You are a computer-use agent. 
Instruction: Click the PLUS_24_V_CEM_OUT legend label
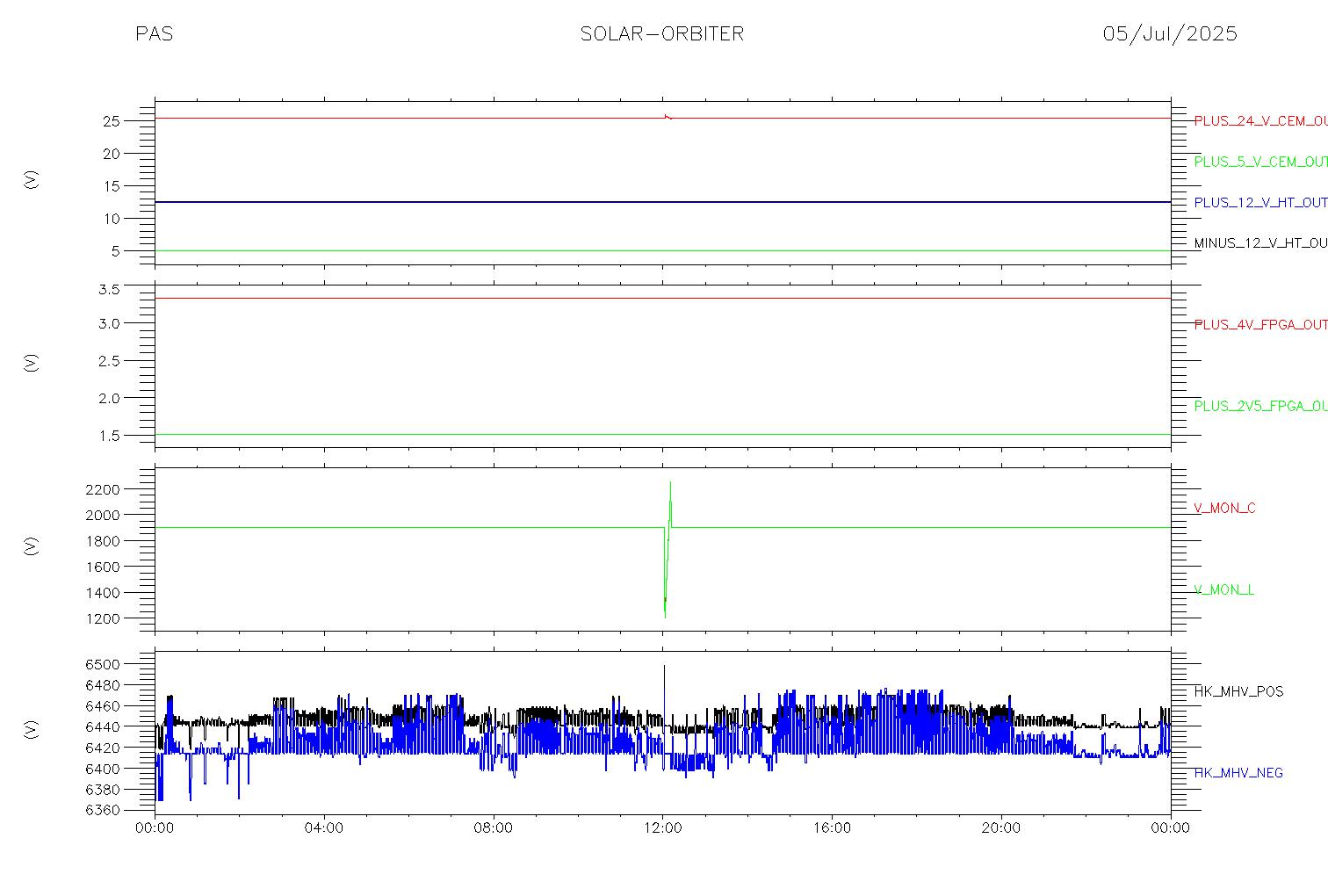(1260, 121)
